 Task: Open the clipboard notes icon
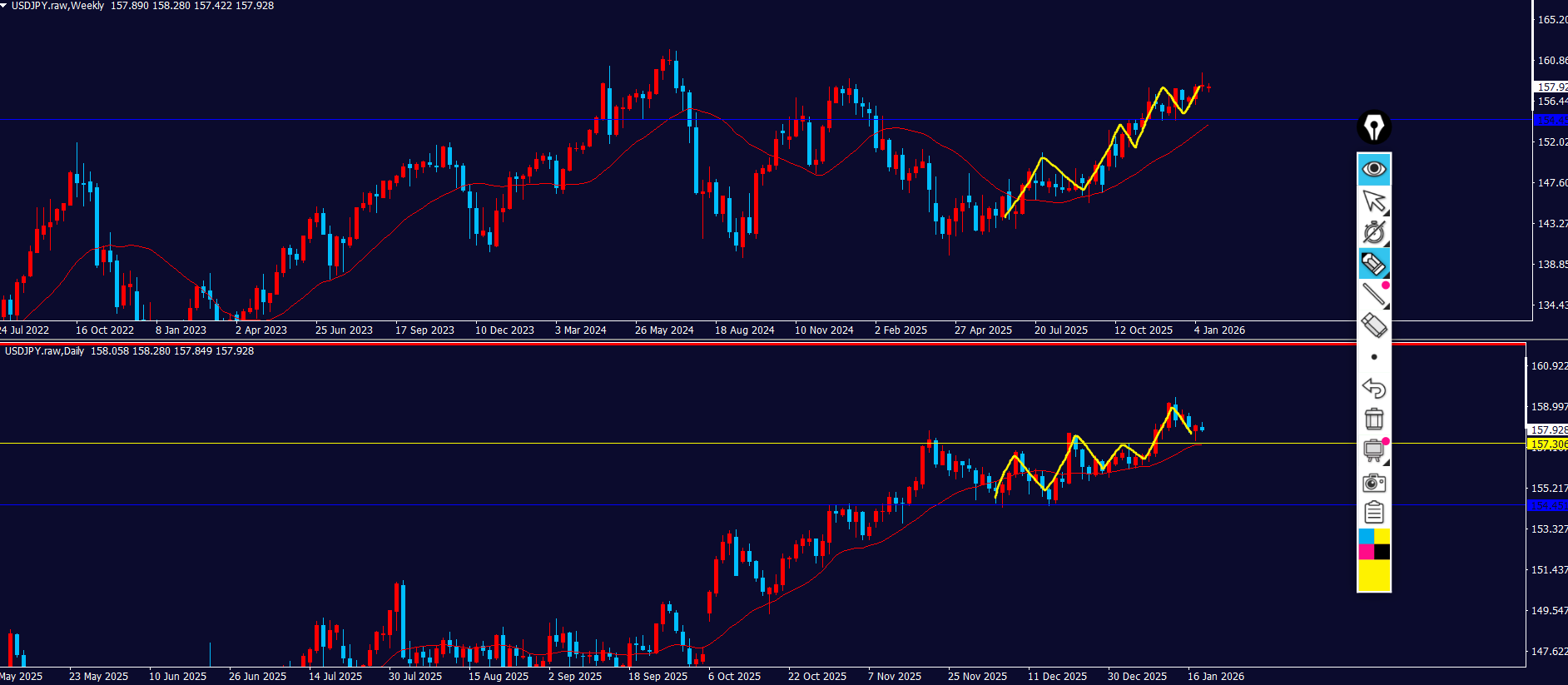click(1373, 512)
